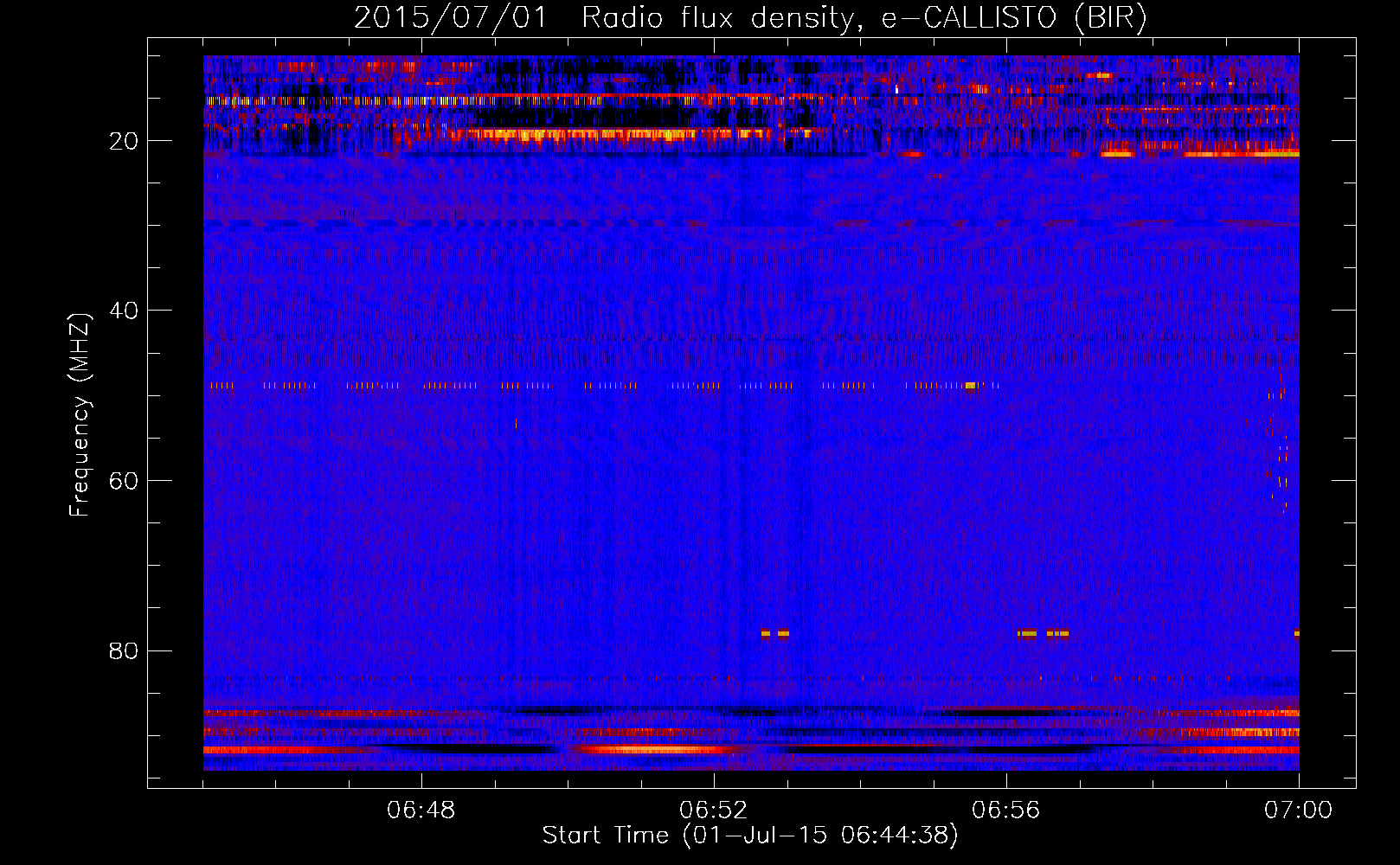
Task: Click the bright red burst near 92 MHz at 06:51
Action: point(653,749)
